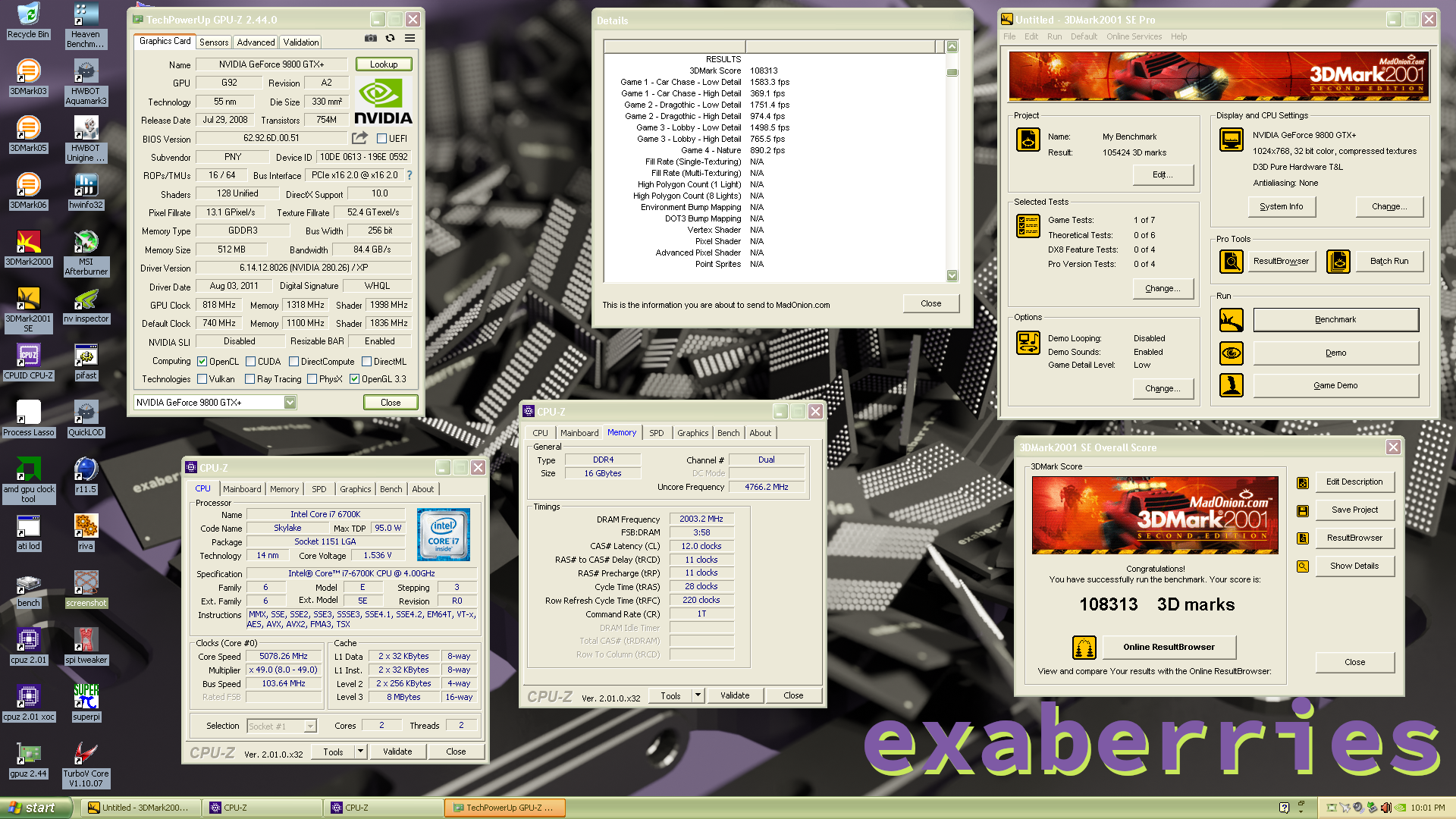
Task: Open Tools dropdown arrow in CPU-Z CPU window
Action: tap(360, 752)
